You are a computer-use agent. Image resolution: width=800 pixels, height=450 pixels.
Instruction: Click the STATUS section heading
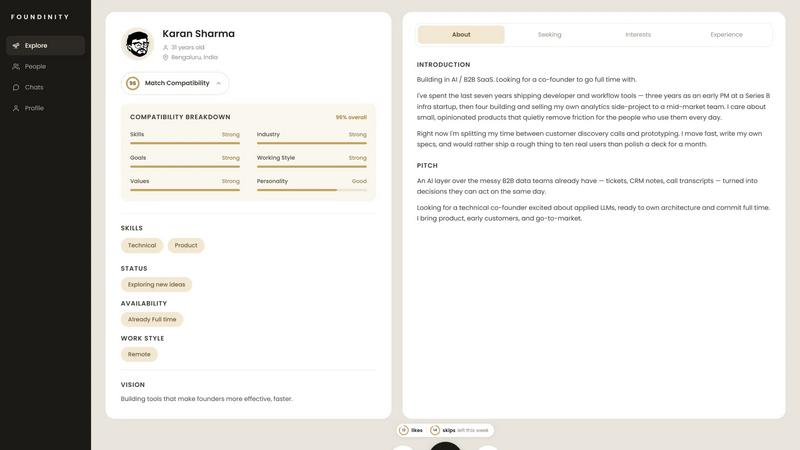pos(134,268)
